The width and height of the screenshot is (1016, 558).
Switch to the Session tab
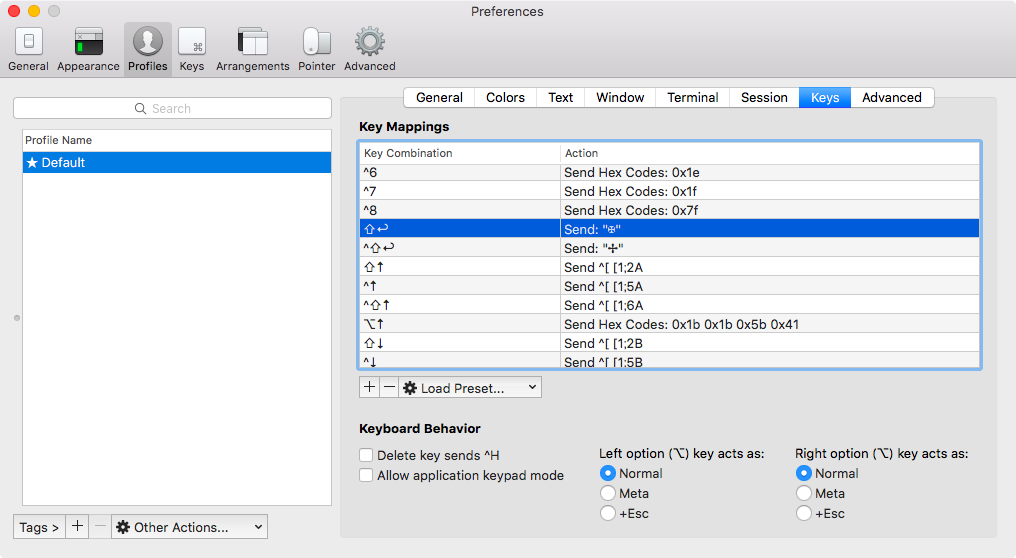(765, 97)
